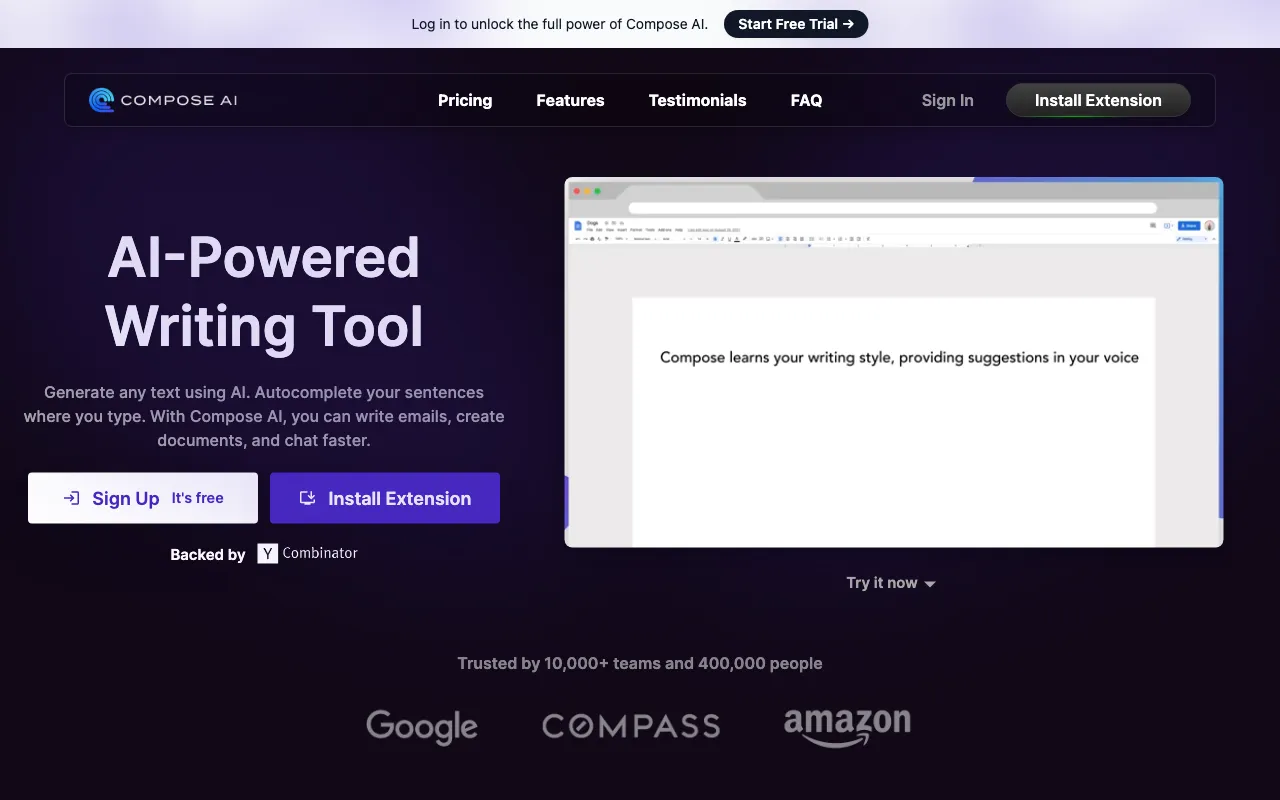Open the Testimonials section
Screen dimensions: 1280x800
point(697,100)
